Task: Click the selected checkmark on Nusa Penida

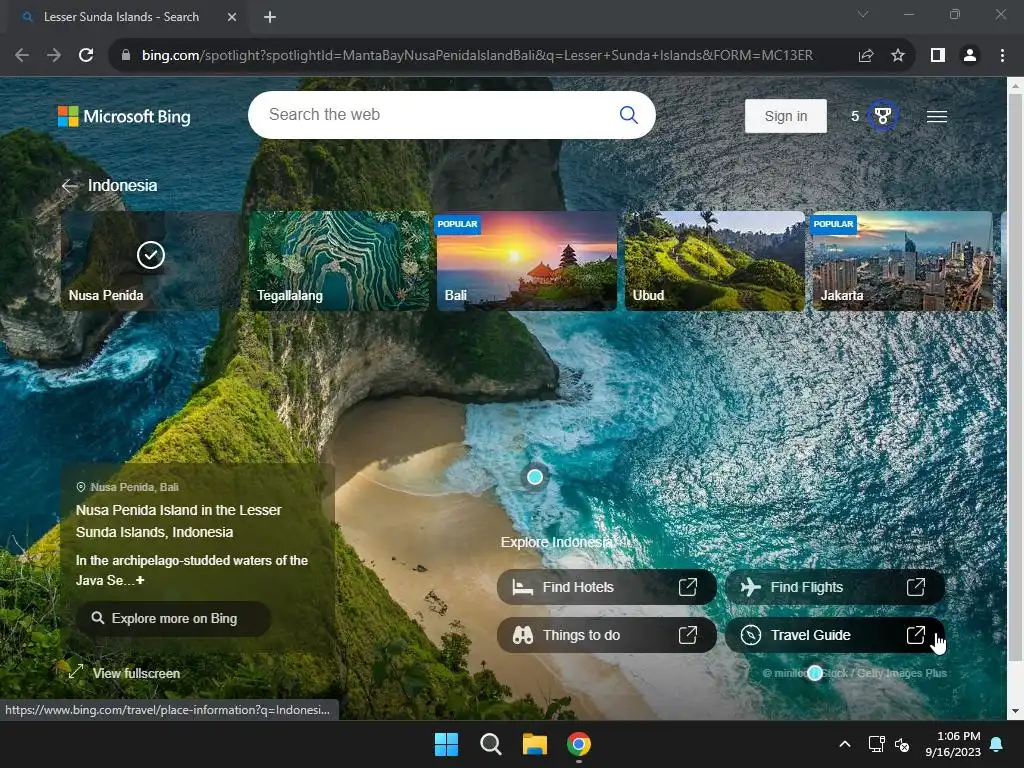Action: [x=151, y=255]
